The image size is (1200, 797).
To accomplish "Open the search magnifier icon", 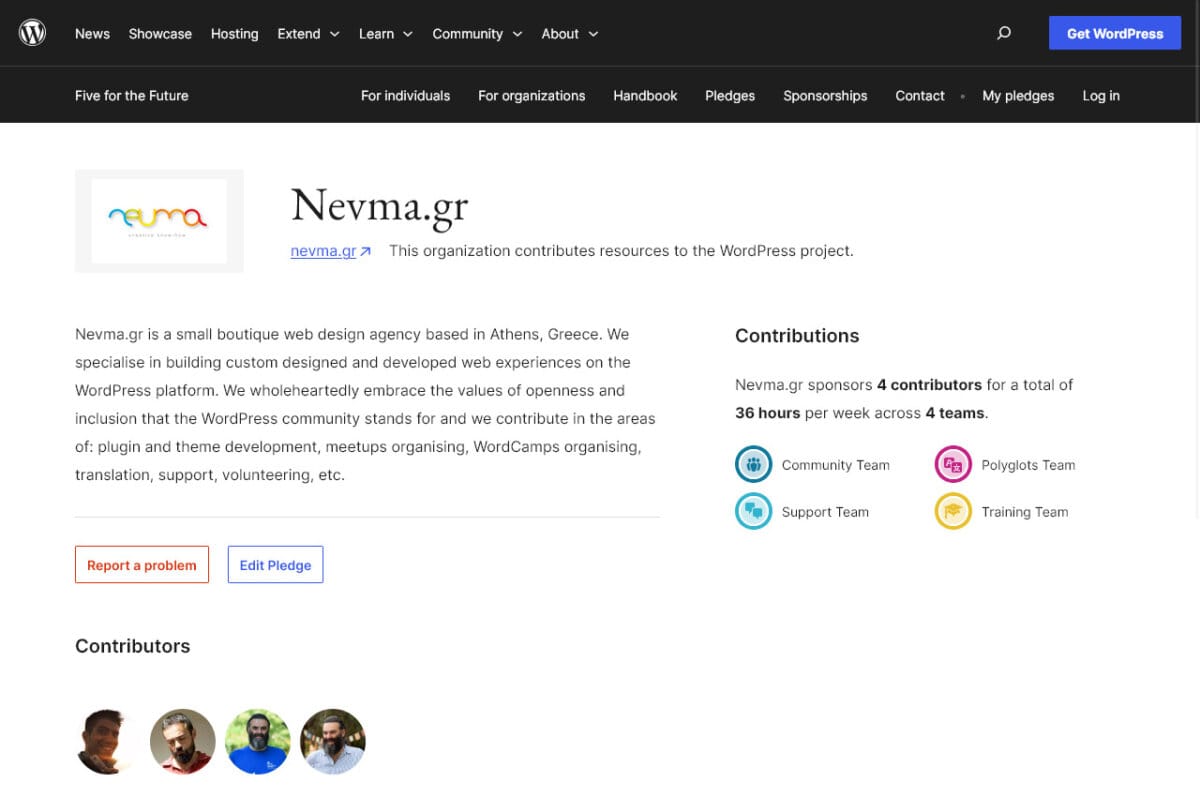I will coord(1004,33).
